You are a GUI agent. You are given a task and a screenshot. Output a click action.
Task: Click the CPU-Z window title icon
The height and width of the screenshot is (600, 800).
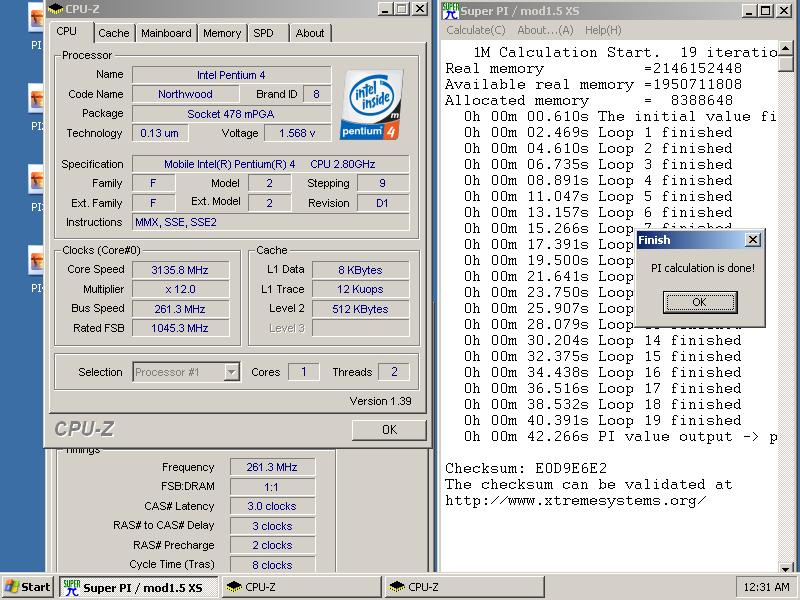pyautogui.click(x=55, y=9)
